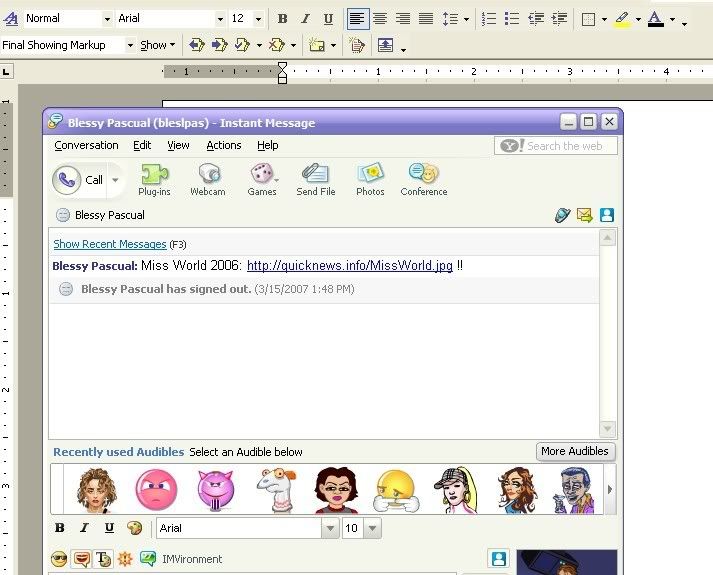Select the angry pink face Audible

[x=156, y=489]
